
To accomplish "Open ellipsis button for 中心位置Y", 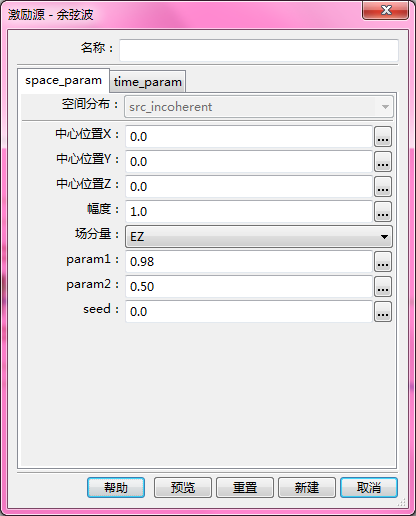I will pyautogui.click(x=383, y=162).
